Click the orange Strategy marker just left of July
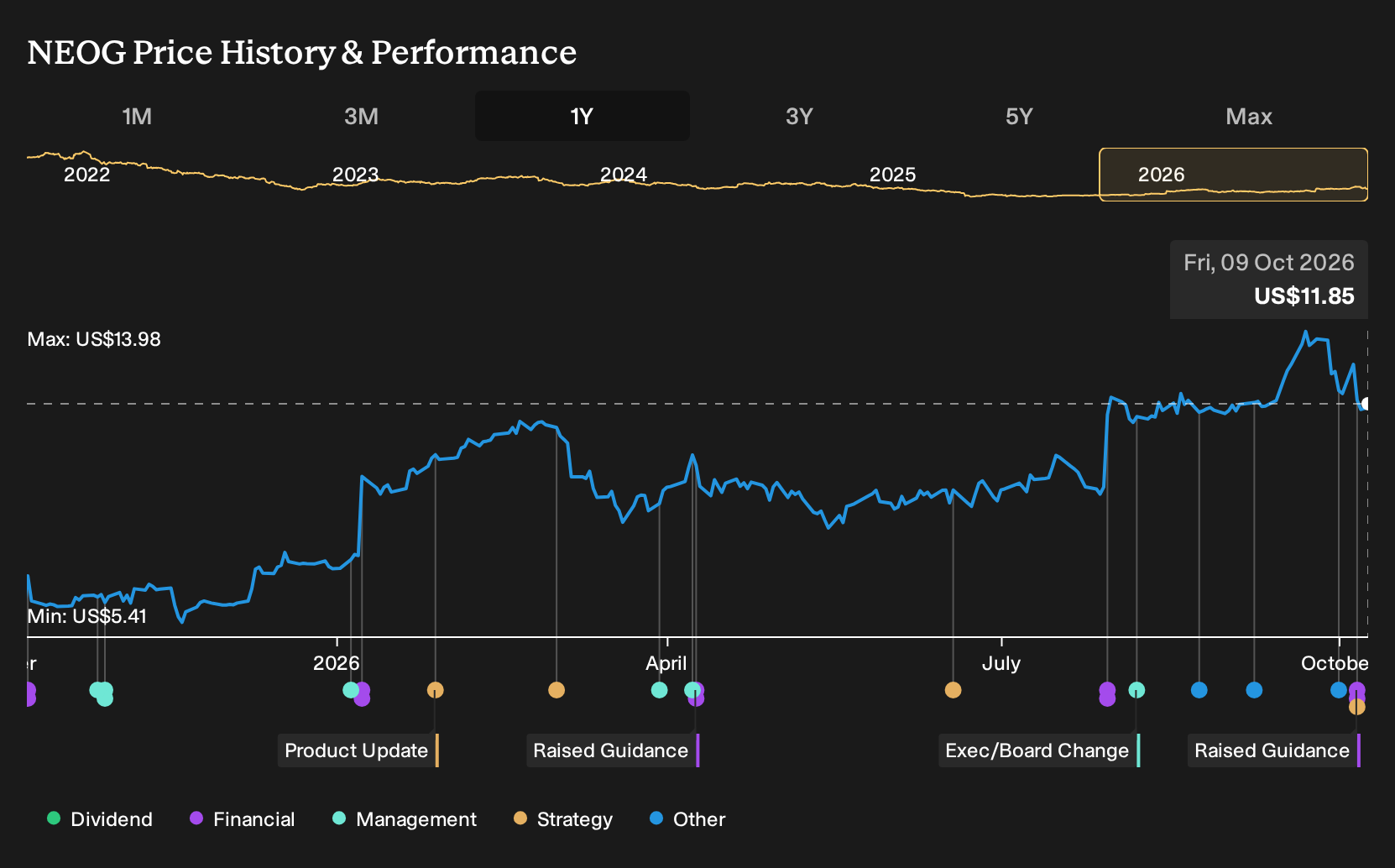This screenshot has width=1395, height=868. [x=953, y=690]
